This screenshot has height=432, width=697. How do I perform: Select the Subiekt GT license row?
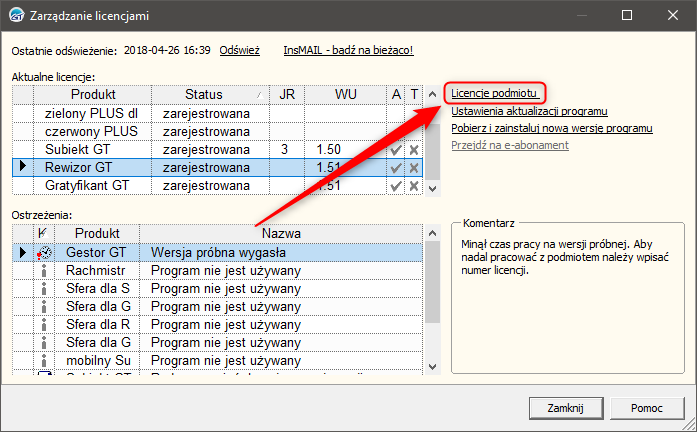[x=218, y=149]
